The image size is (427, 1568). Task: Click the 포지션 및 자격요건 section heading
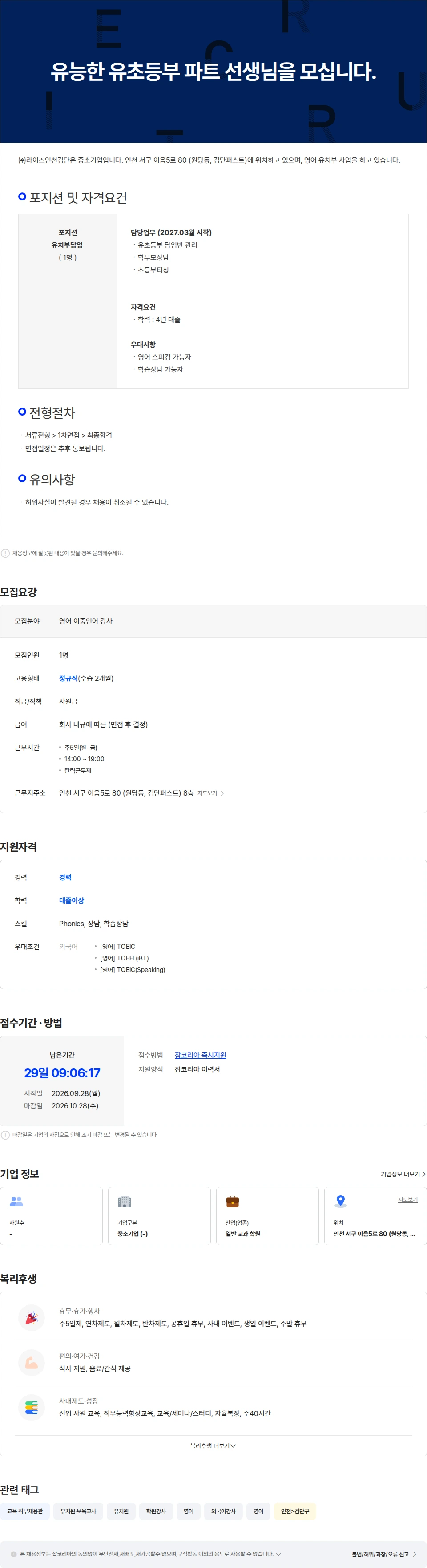coord(78,197)
